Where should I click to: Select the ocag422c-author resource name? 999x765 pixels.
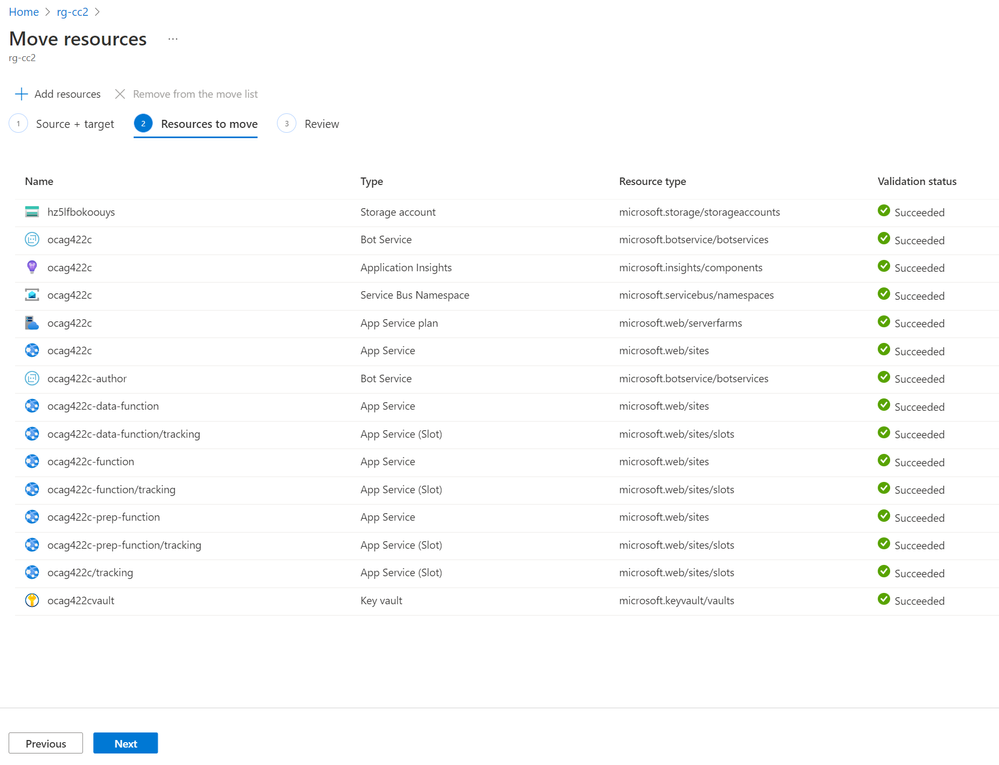pyautogui.click(x=87, y=378)
